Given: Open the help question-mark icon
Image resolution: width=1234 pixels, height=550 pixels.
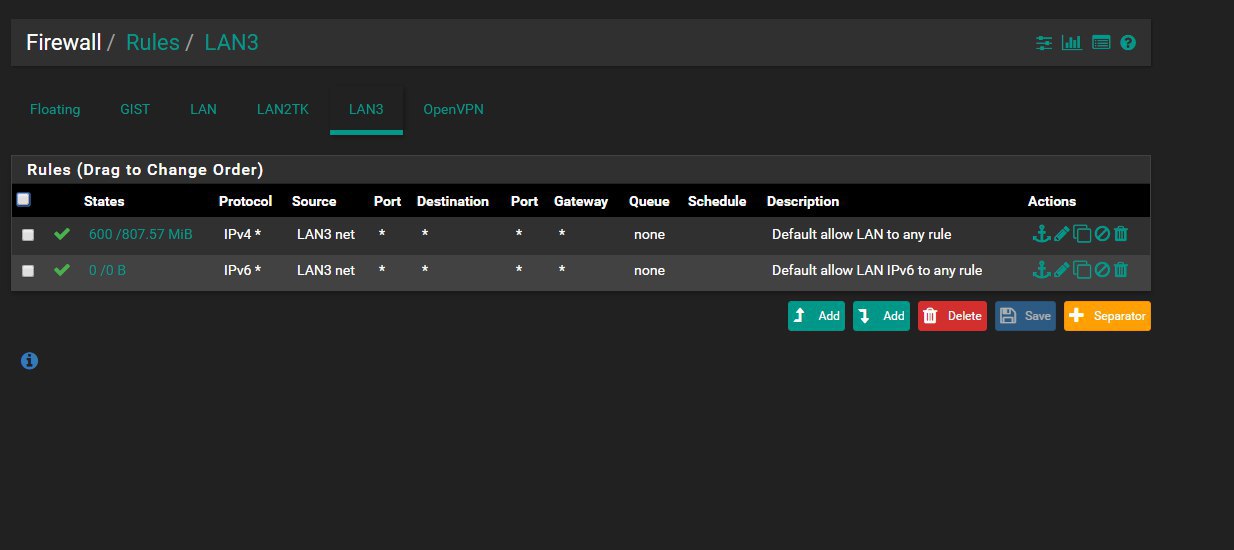Looking at the screenshot, I should (x=1128, y=43).
